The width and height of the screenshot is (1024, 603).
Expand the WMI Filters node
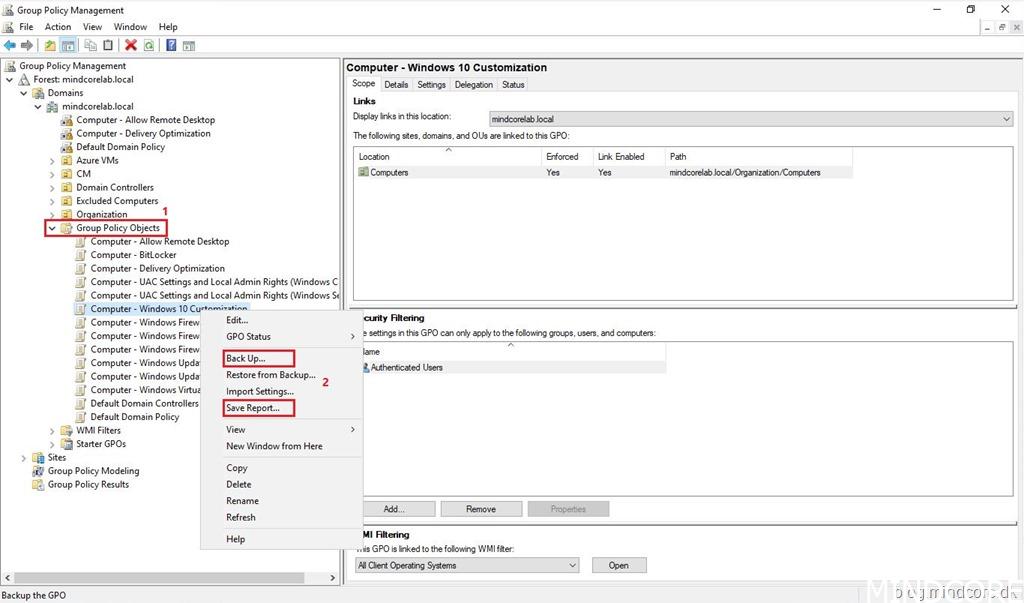pos(53,431)
